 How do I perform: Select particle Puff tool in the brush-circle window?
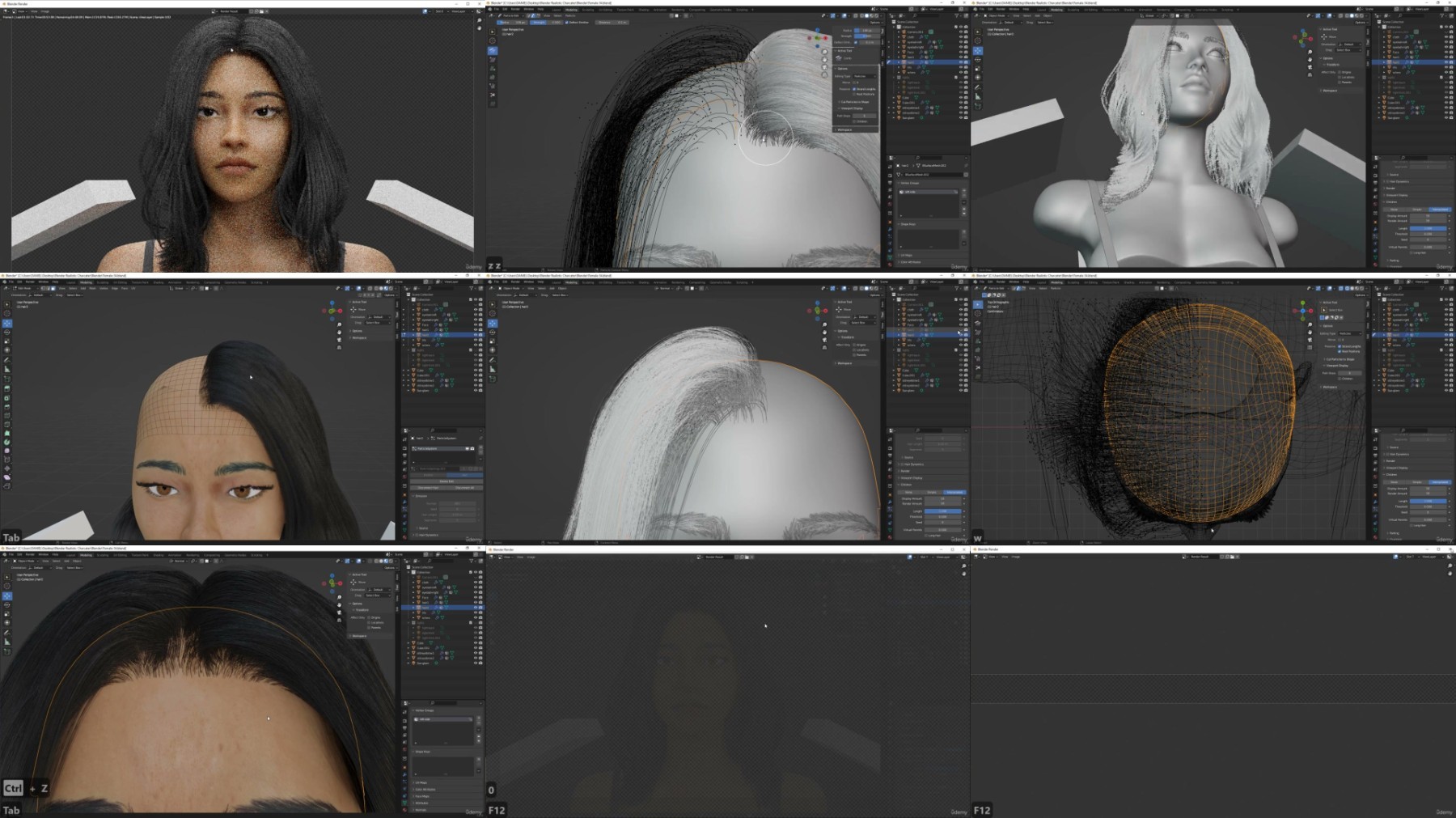[x=493, y=86]
